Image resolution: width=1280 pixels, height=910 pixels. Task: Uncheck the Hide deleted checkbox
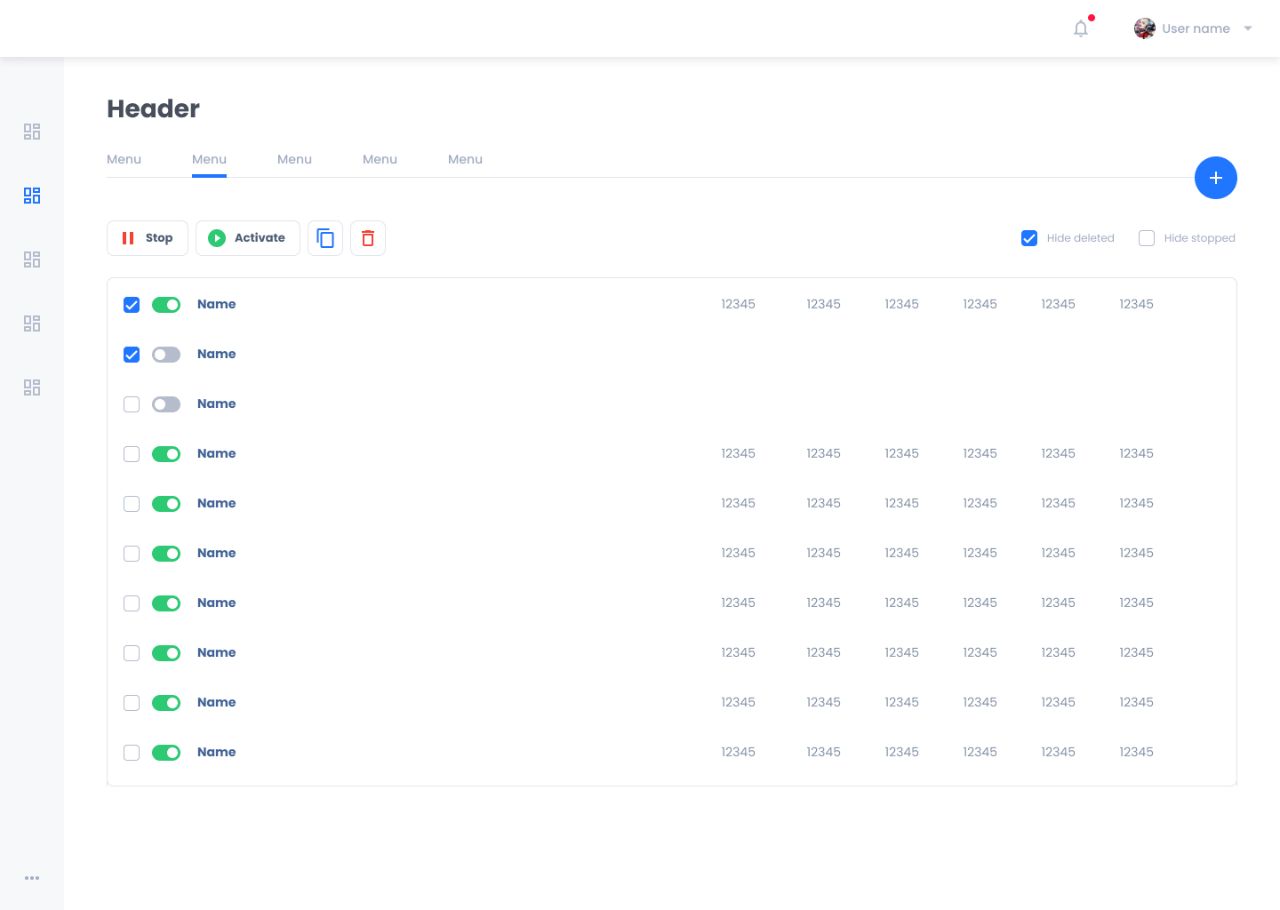pos(1029,238)
